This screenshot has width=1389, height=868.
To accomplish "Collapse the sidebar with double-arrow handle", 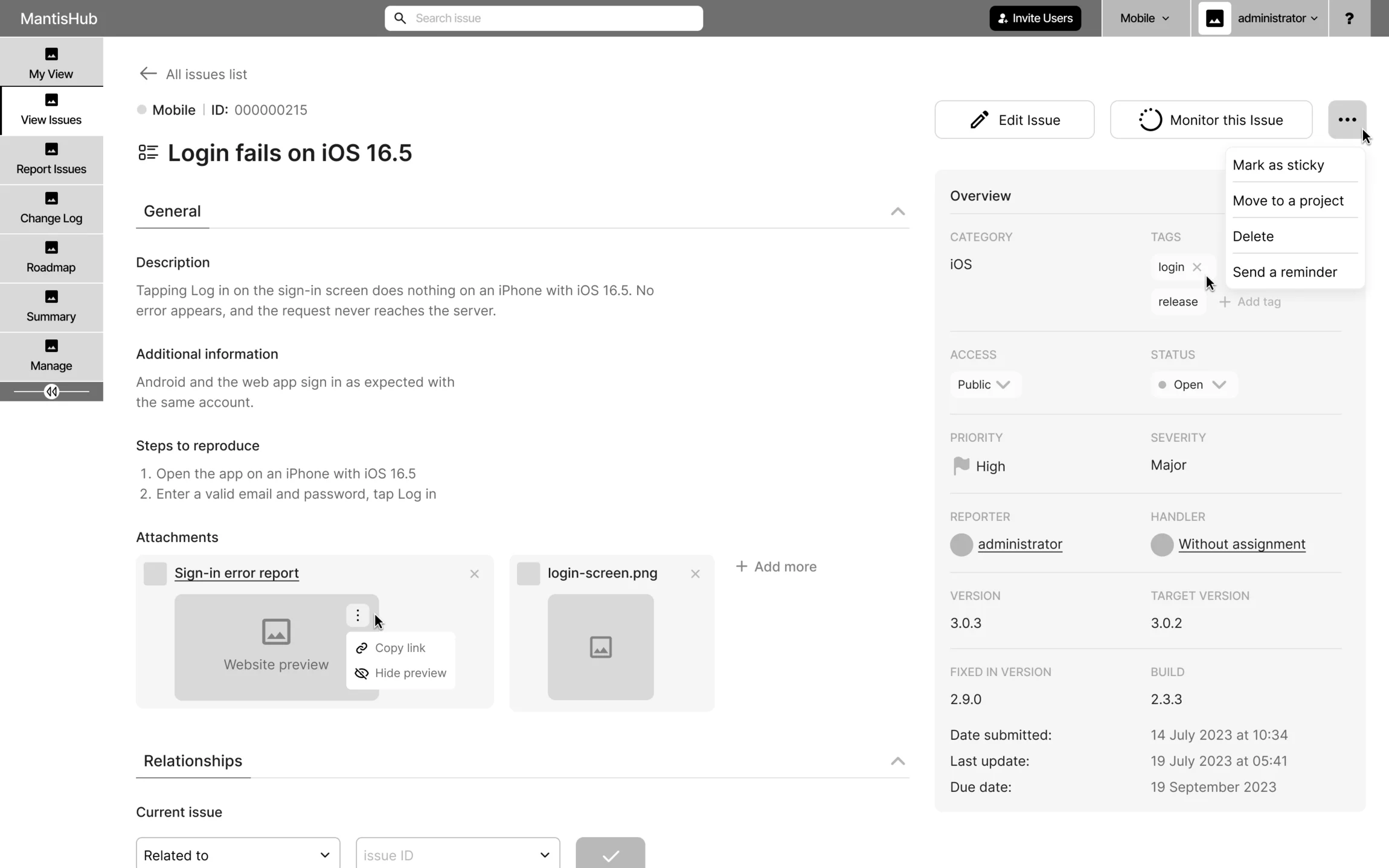I will [x=51, y=392].
